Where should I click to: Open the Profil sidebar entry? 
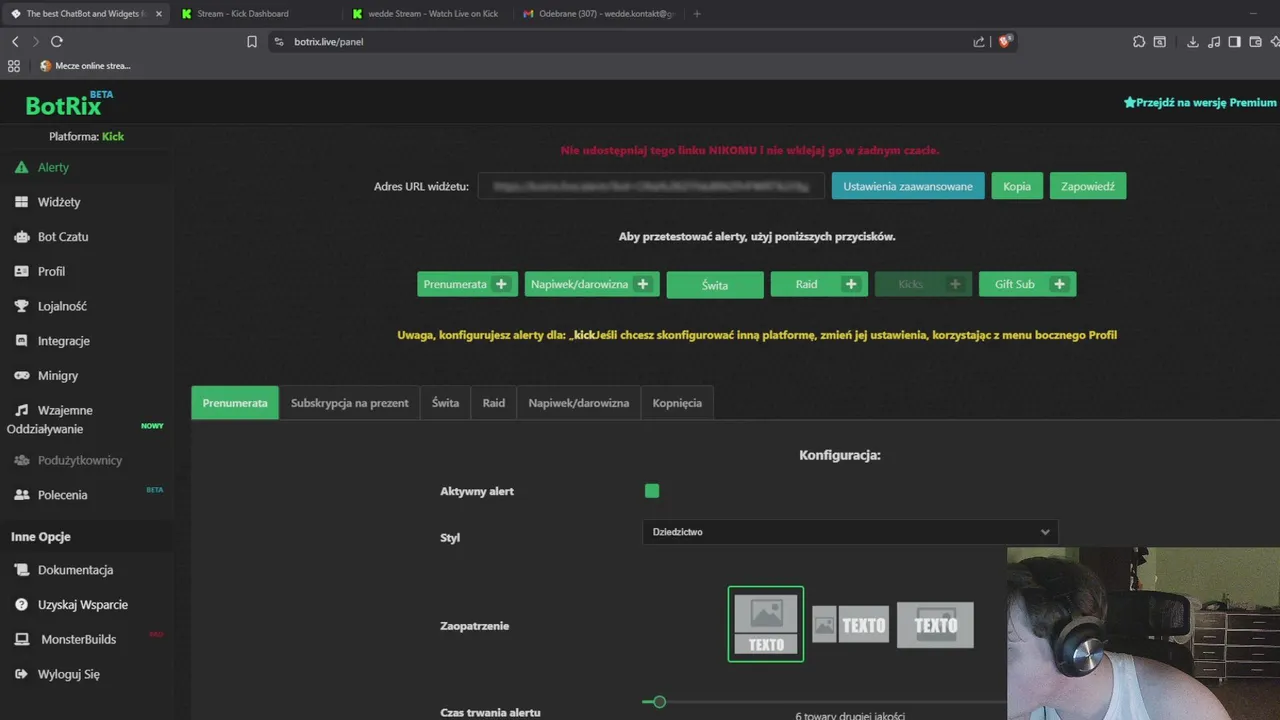point(51,271)
